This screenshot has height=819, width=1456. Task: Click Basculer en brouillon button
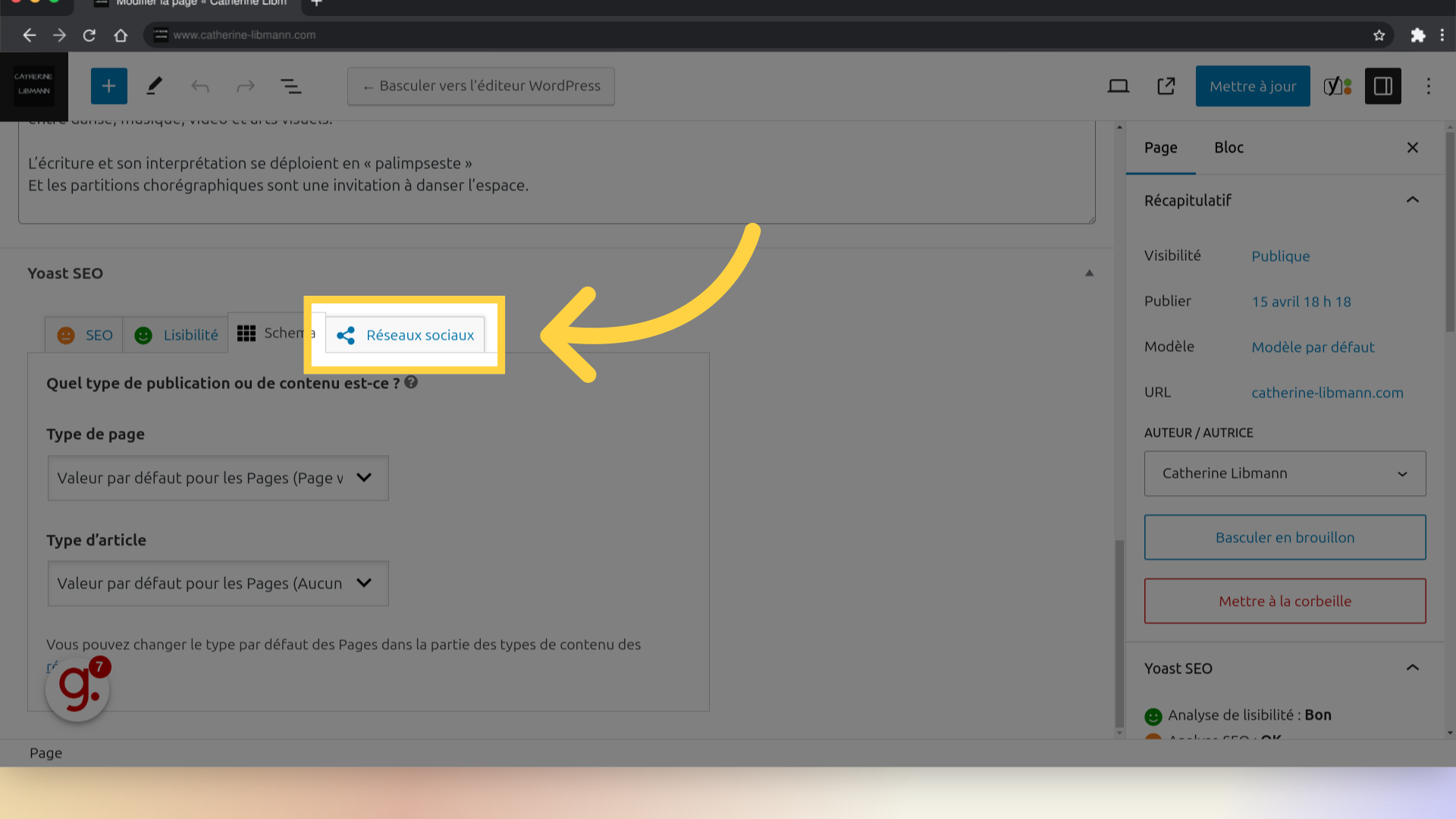1285,538
